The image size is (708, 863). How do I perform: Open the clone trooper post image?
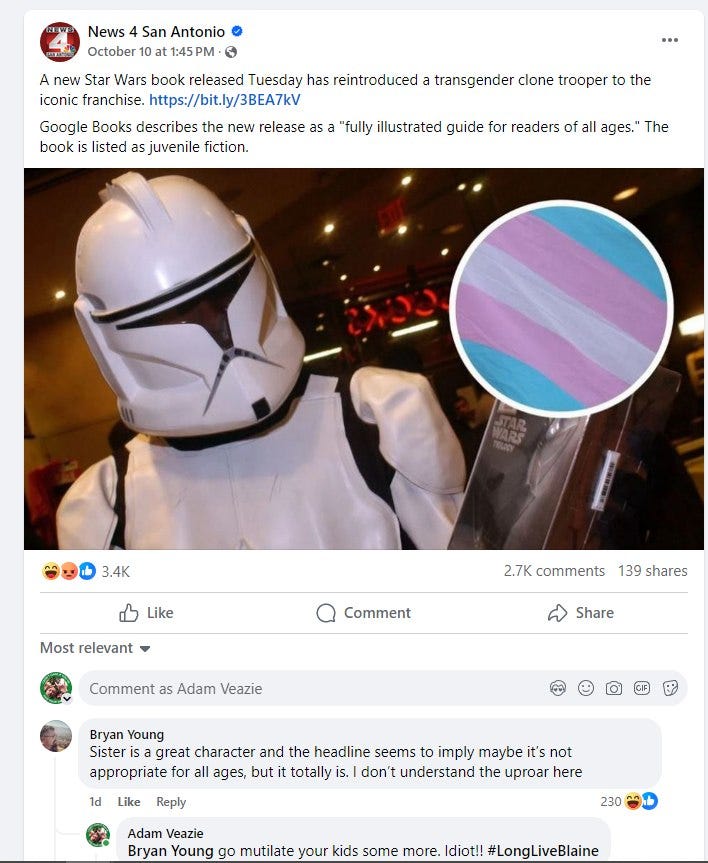[364, 359]
